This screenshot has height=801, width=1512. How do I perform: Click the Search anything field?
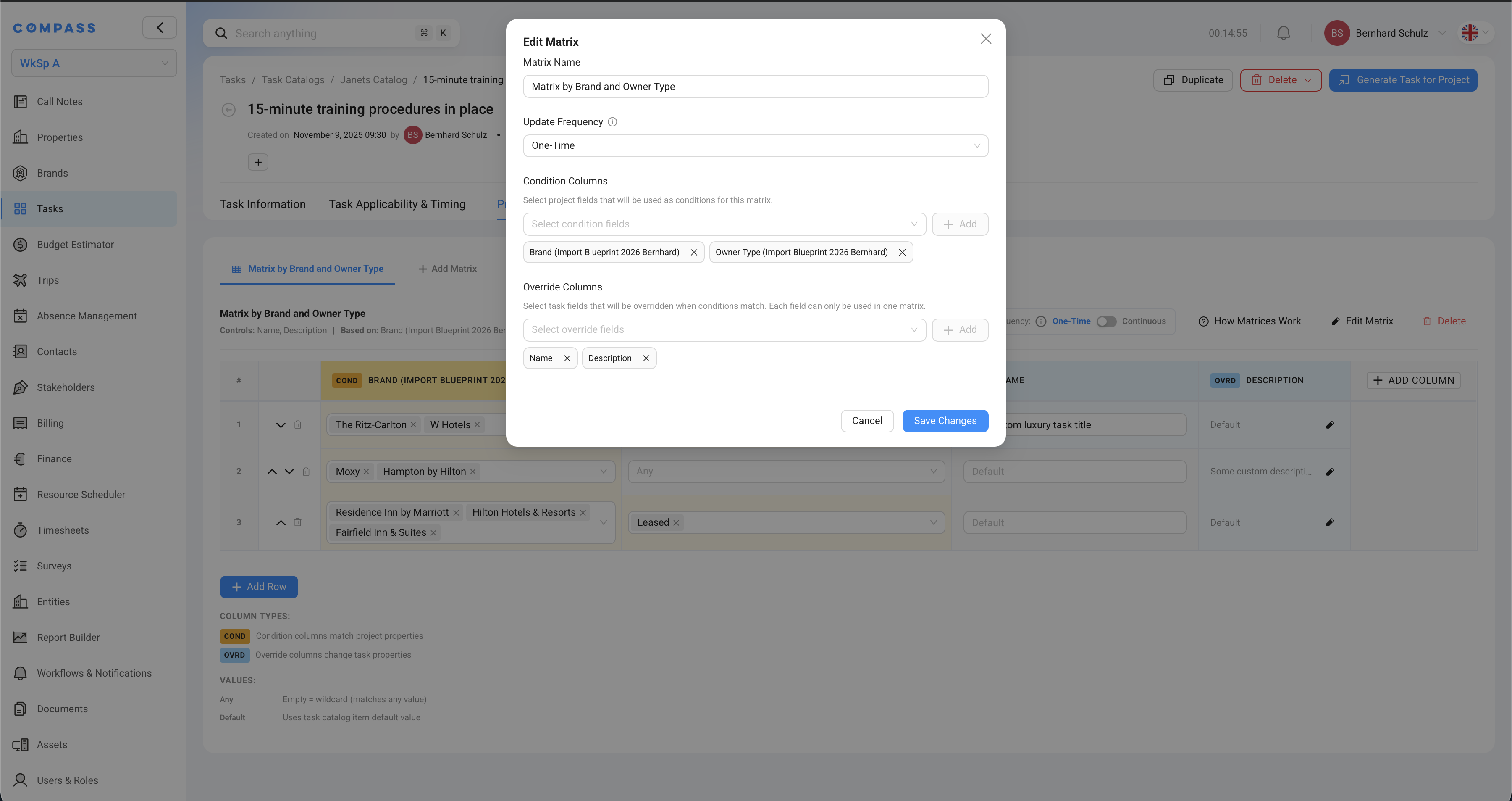pos(331,34)
